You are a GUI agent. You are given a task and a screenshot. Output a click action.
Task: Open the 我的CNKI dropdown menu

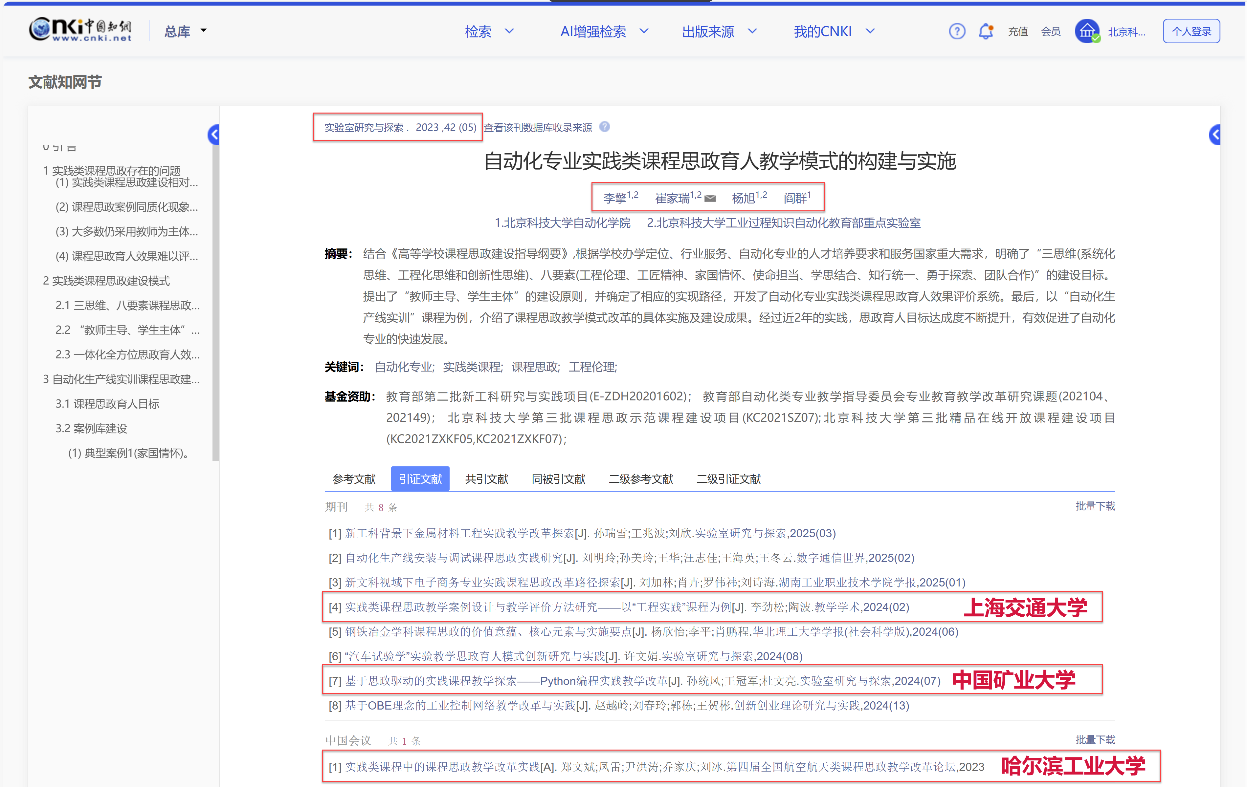pyautogui.click(x=834, y=31)
